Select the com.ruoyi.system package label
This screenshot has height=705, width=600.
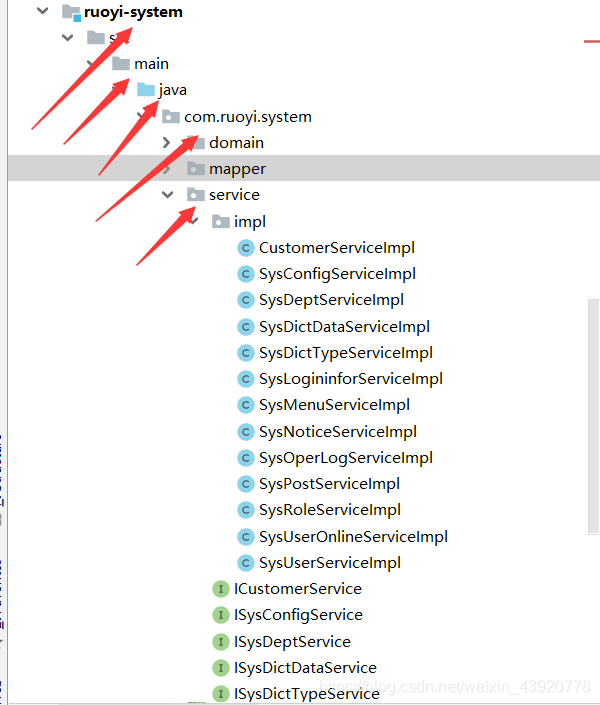tap(248, 117)
